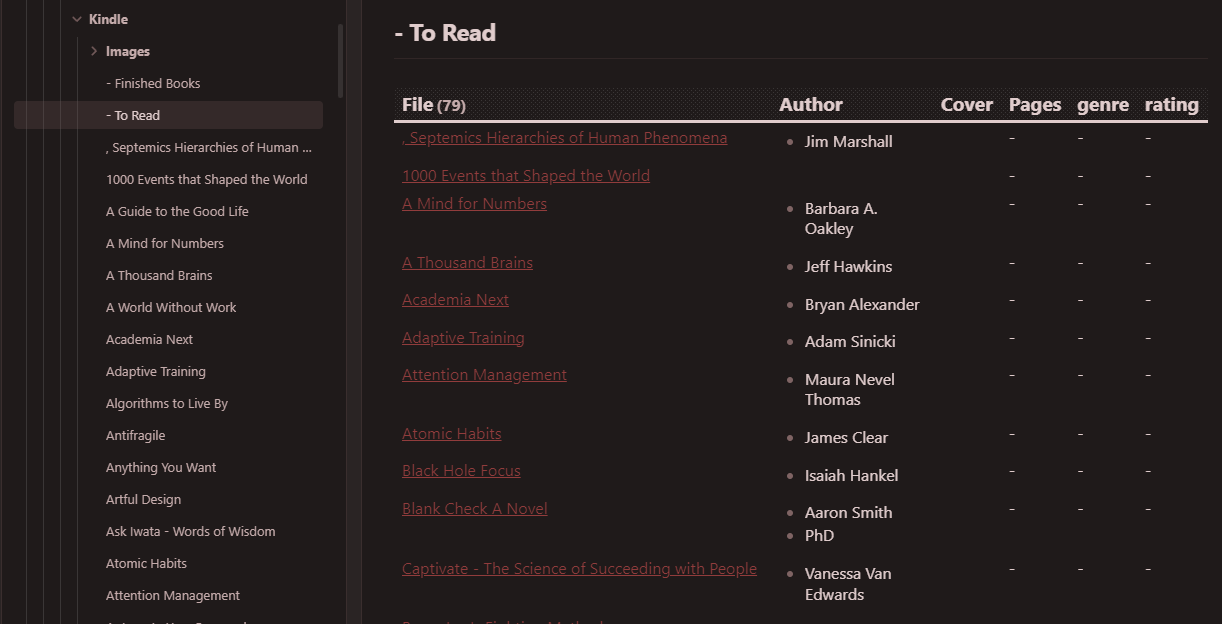Click the Pages column header
Image resolution: width=1222 pixels, height=624 pixels.
click(1035, 105)
